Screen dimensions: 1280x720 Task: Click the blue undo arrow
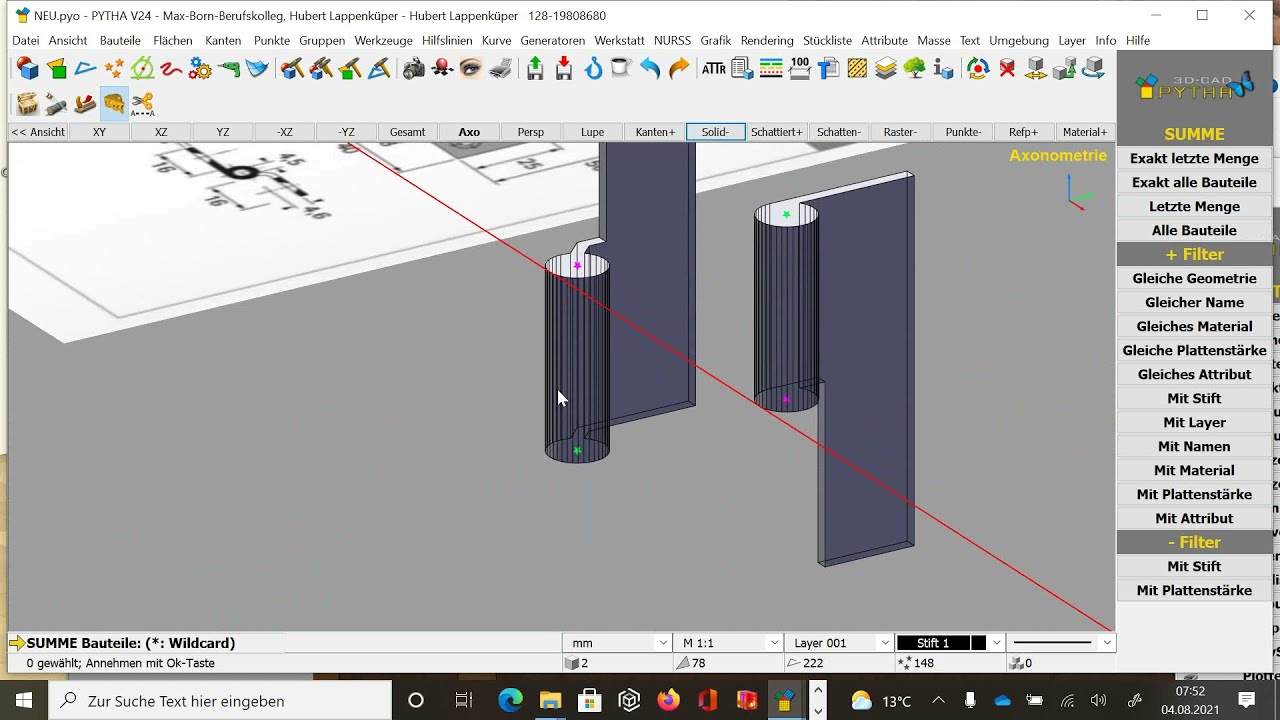650,69
